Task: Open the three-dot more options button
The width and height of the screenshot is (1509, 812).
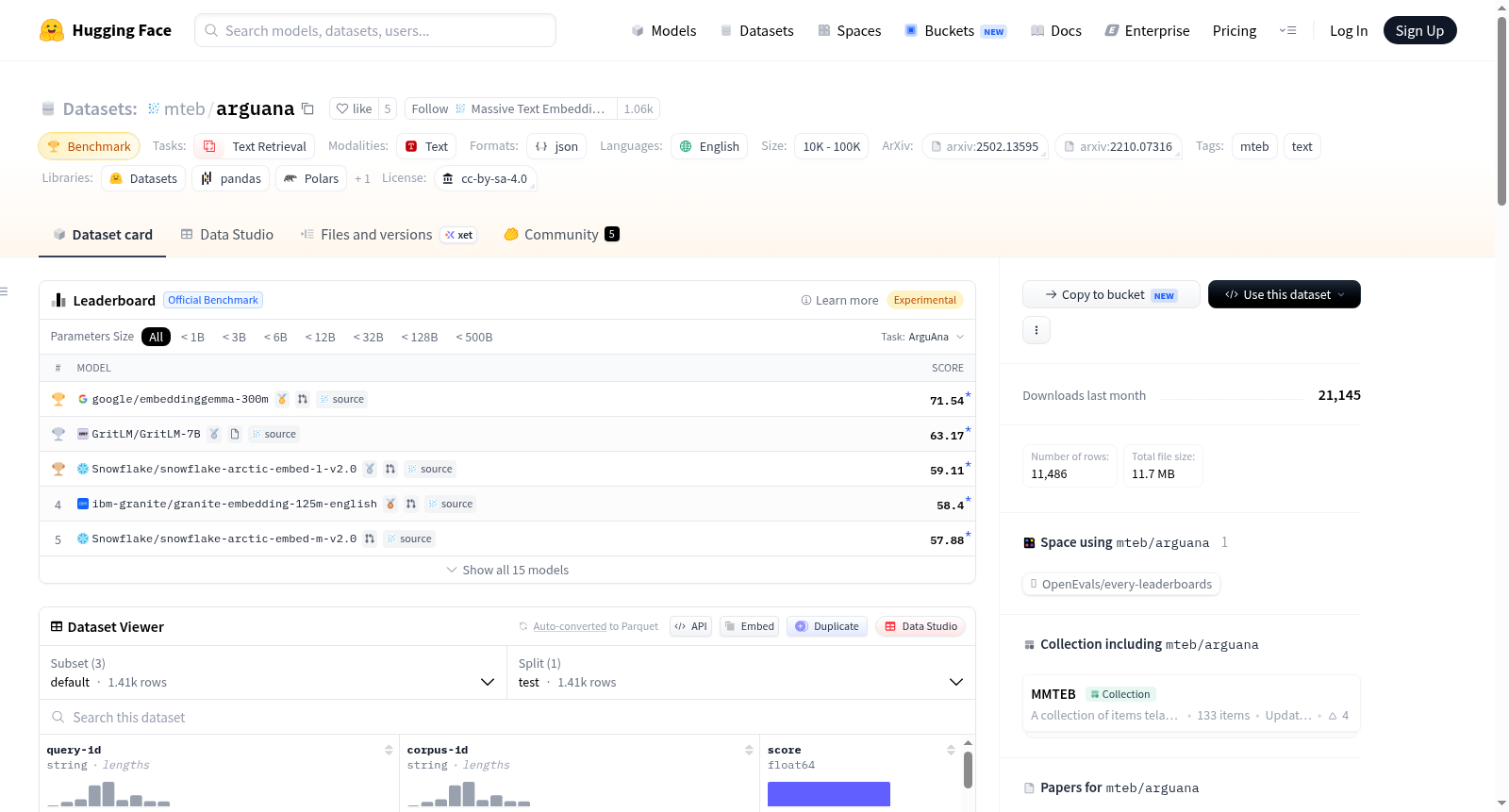Action: [1036, 330]
